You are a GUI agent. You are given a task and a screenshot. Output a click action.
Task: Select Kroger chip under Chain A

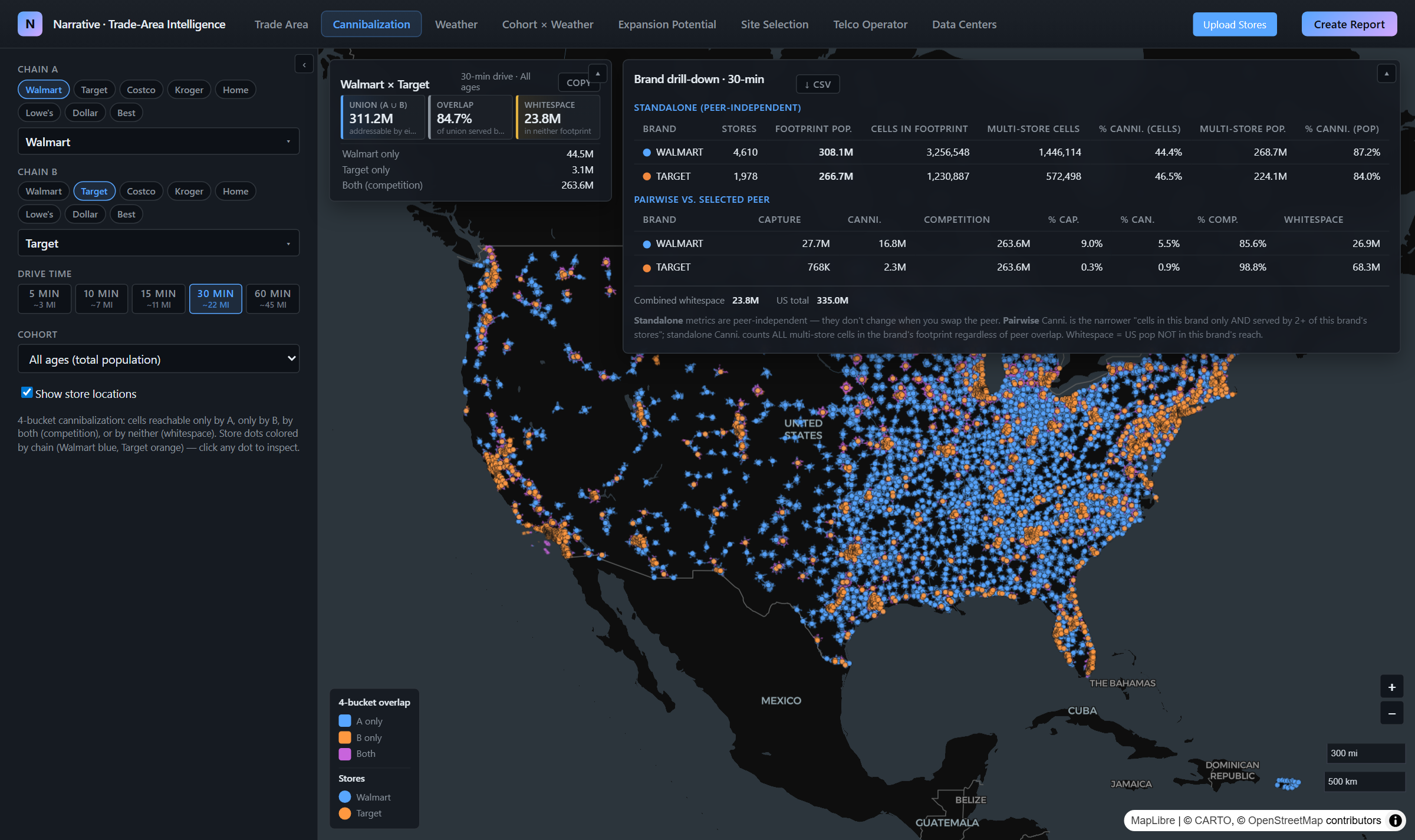189,90
